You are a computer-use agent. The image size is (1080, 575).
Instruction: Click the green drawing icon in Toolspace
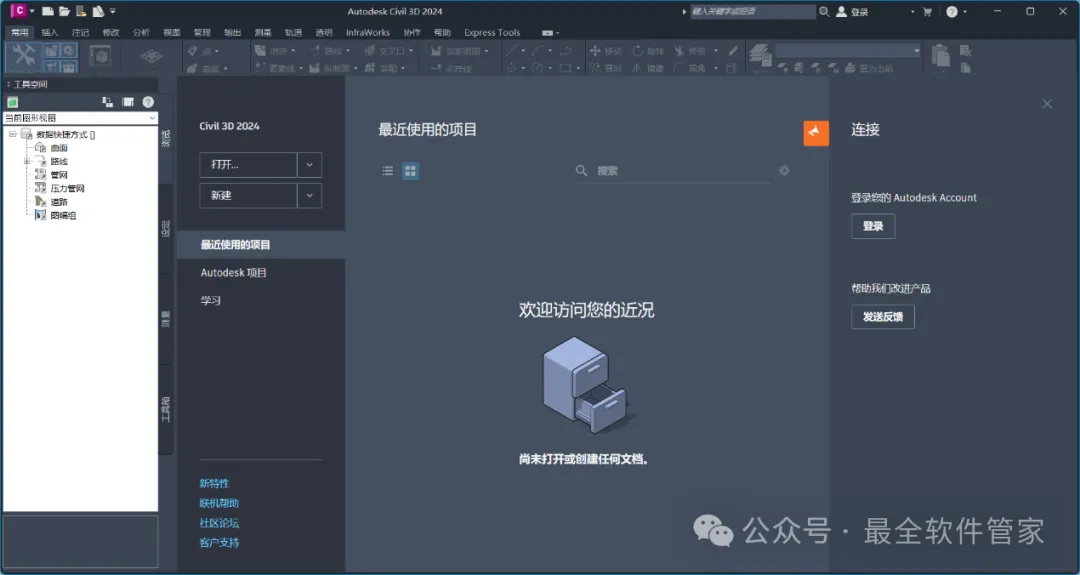click(12, 102)
